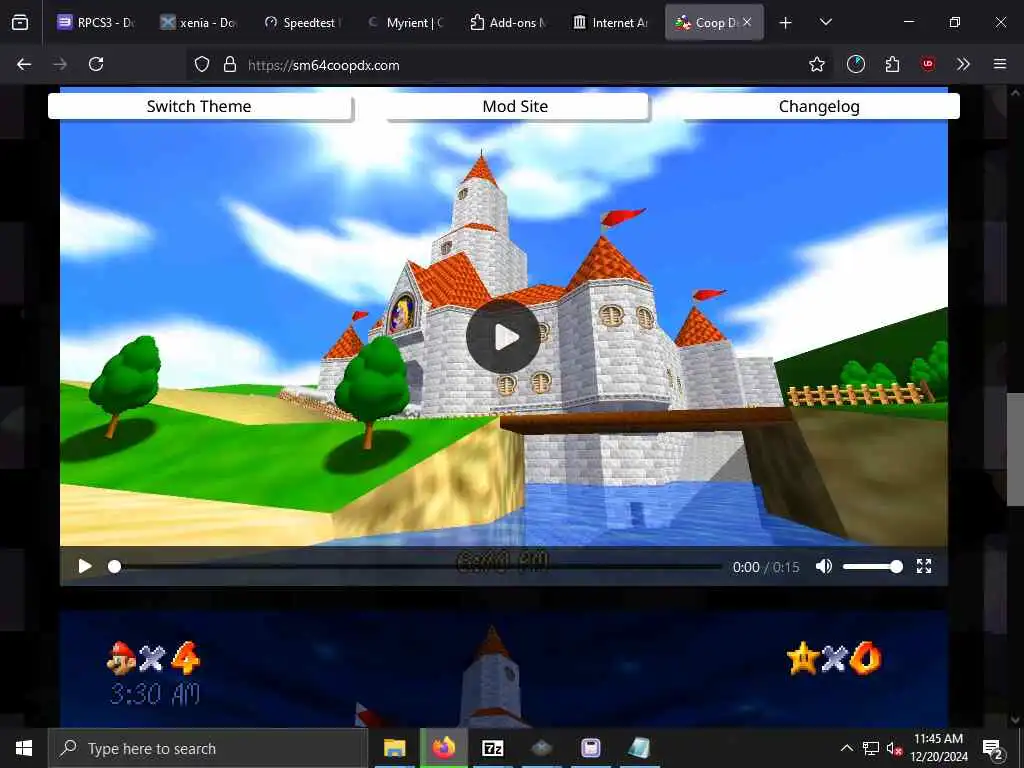The image size is (1024, 768).
Task: Adjust the video volume slider
Action: pos(873,566)
